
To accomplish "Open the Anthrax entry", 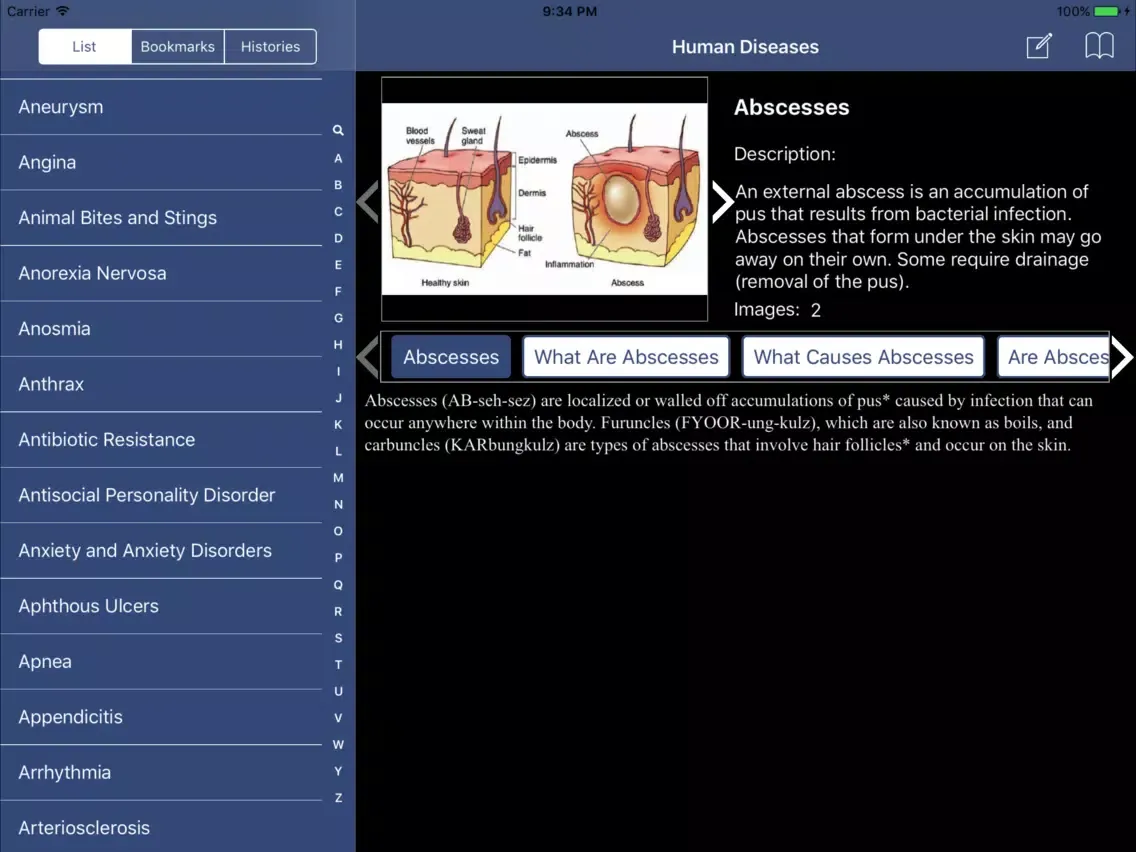I will 161,384.
